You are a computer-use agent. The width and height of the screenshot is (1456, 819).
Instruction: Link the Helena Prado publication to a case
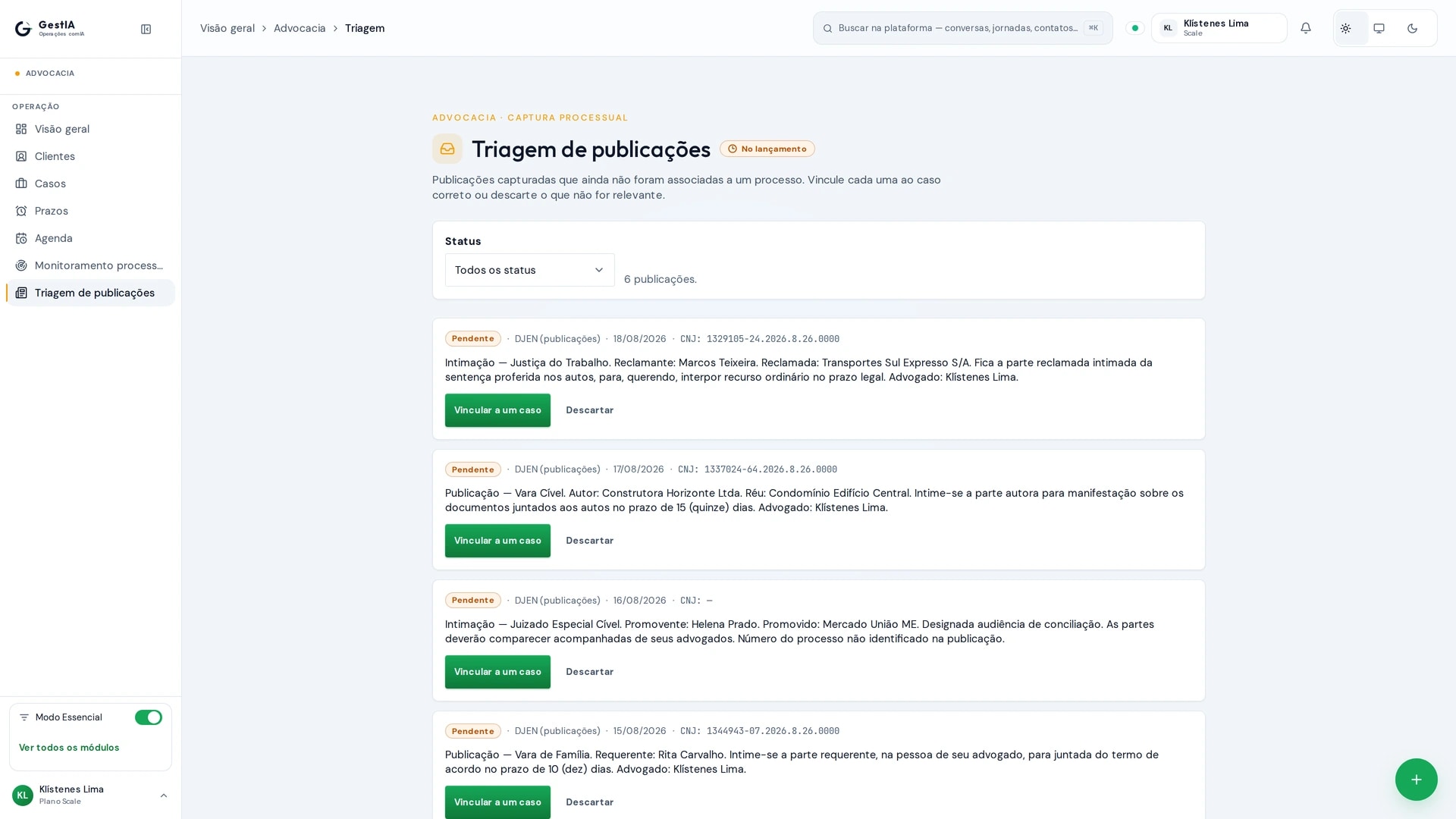coord(497,672)
